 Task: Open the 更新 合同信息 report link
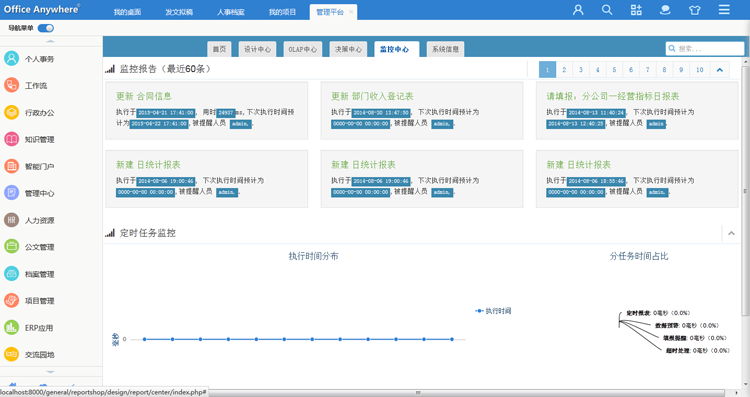click(x=143, y=96)
